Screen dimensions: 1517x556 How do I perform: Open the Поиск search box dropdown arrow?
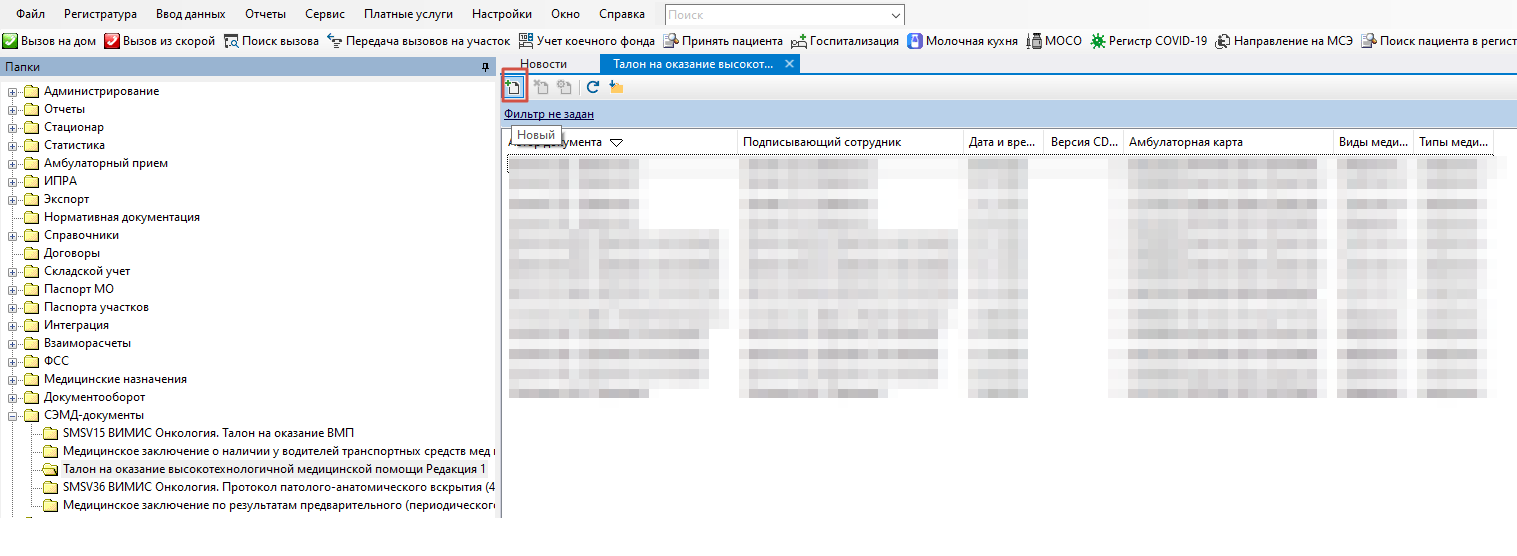coord(894,15)
